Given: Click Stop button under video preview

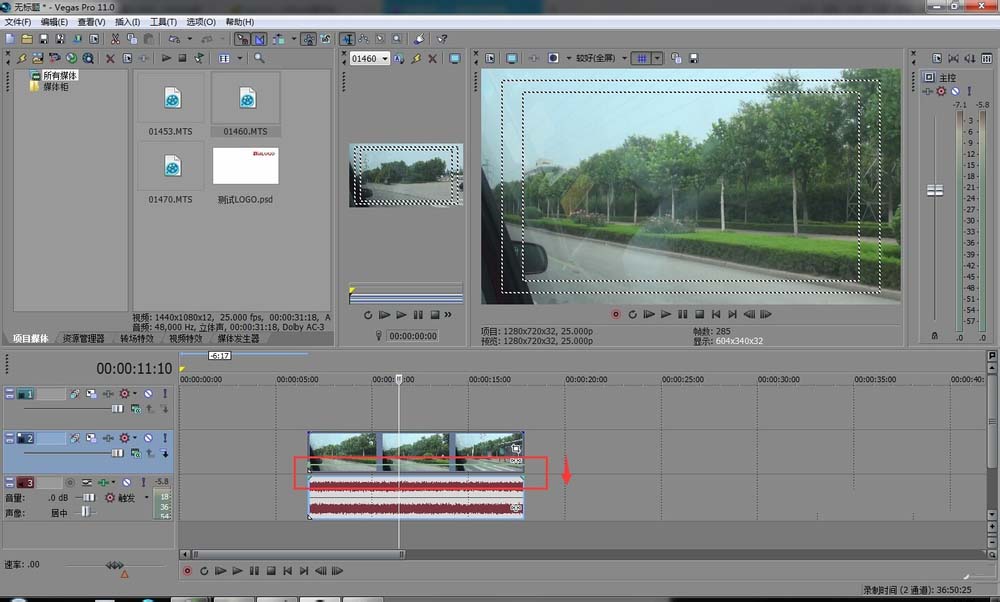Looking at the screenshot, I should pos(699,314).
